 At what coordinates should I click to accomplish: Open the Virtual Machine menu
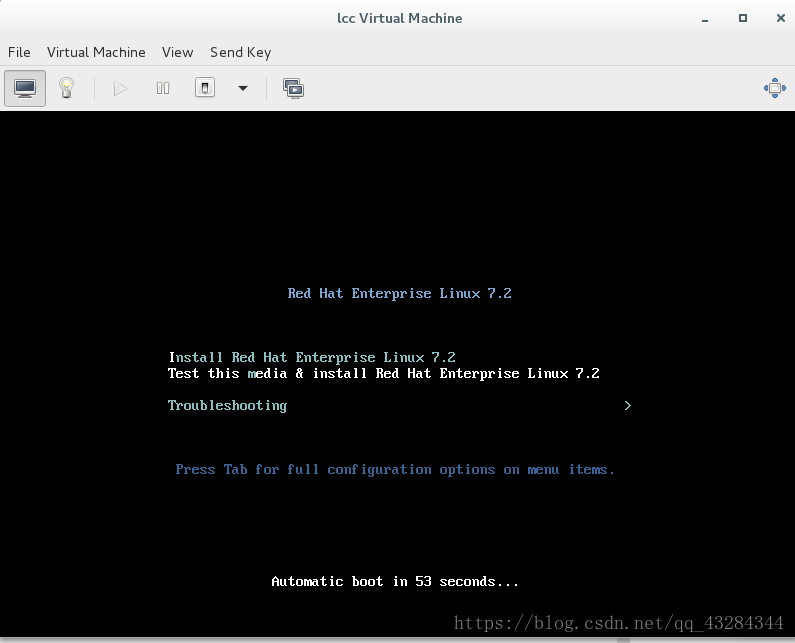click(96, 52)
